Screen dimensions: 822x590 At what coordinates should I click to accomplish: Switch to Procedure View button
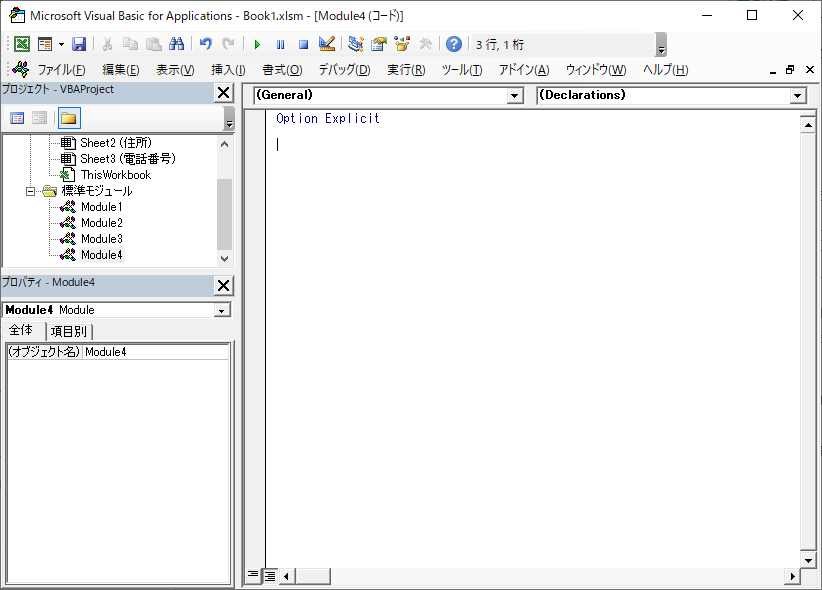(253, 576)
